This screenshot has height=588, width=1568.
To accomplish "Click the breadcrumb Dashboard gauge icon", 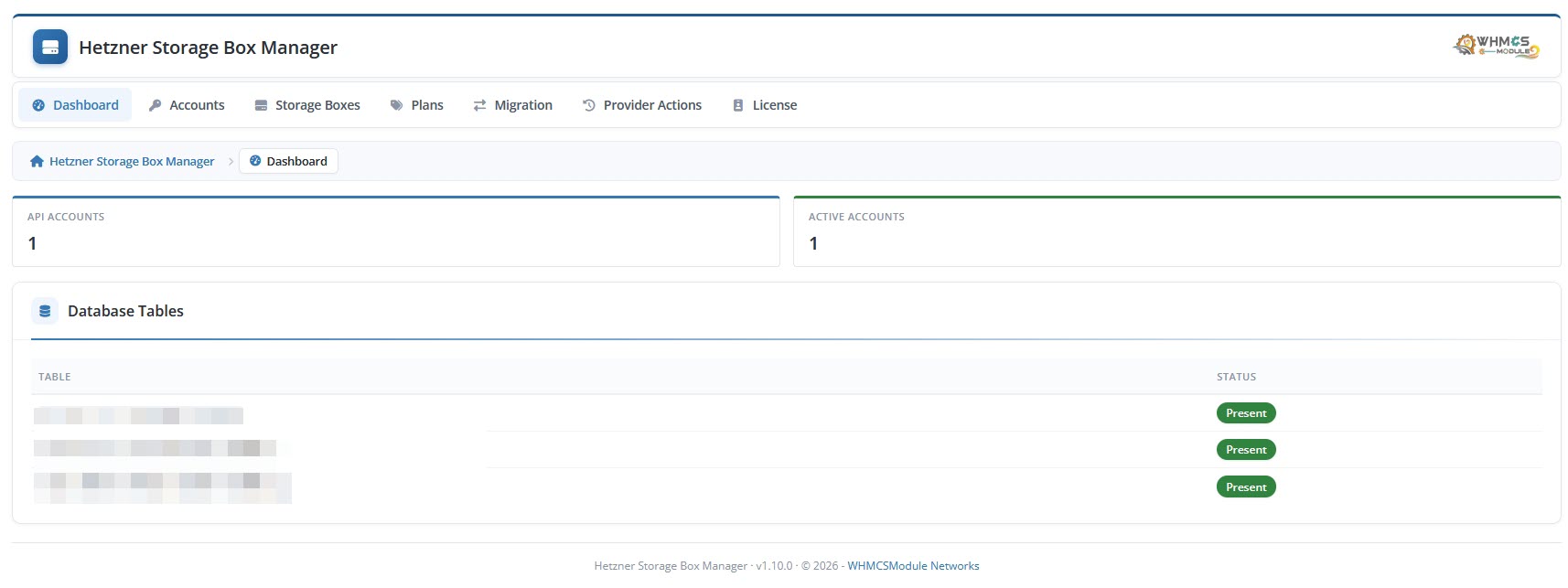I will coord(255,161).
